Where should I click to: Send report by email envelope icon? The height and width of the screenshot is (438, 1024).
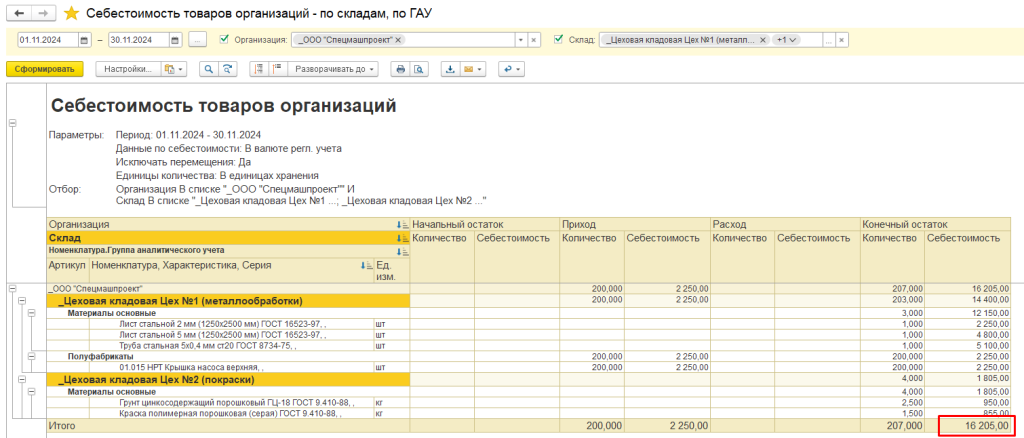[468, 69]
